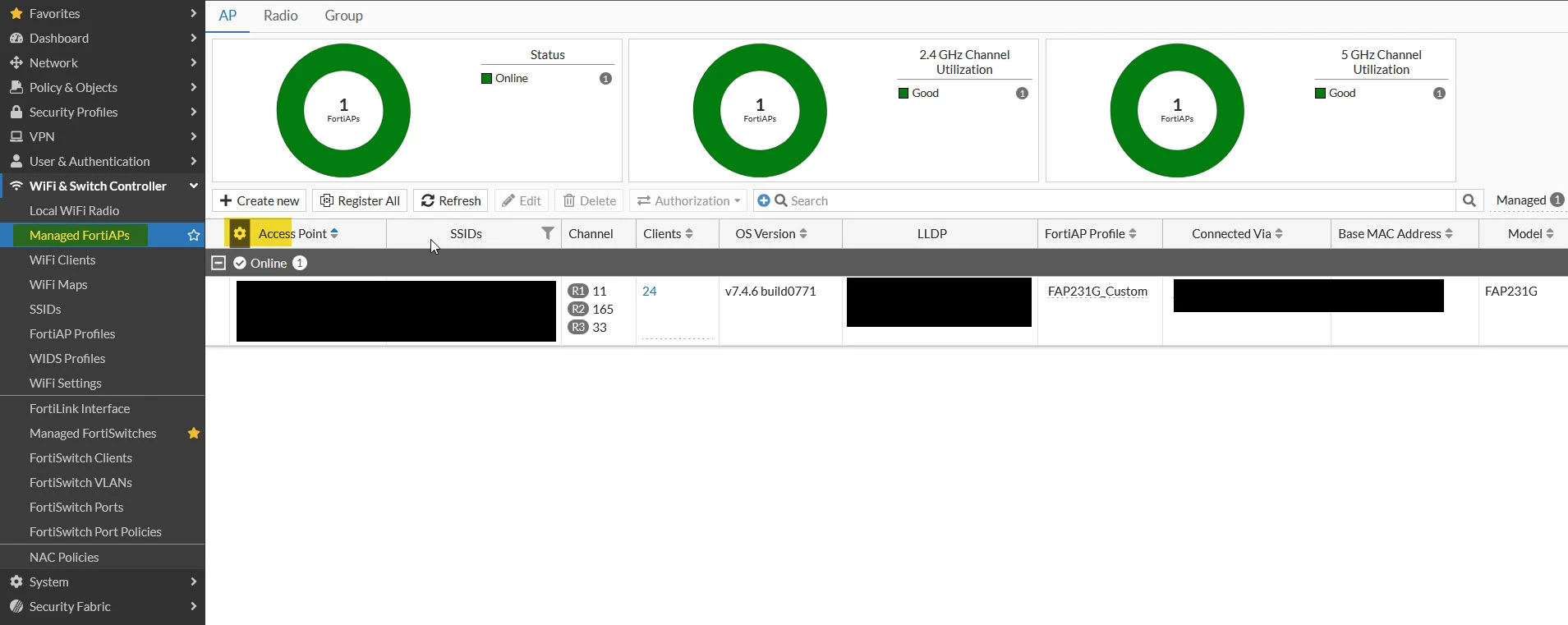Open WiFi Clients menu item
Image resolution: width=1568 pixels, height=625 pixels.
(62, 260)
